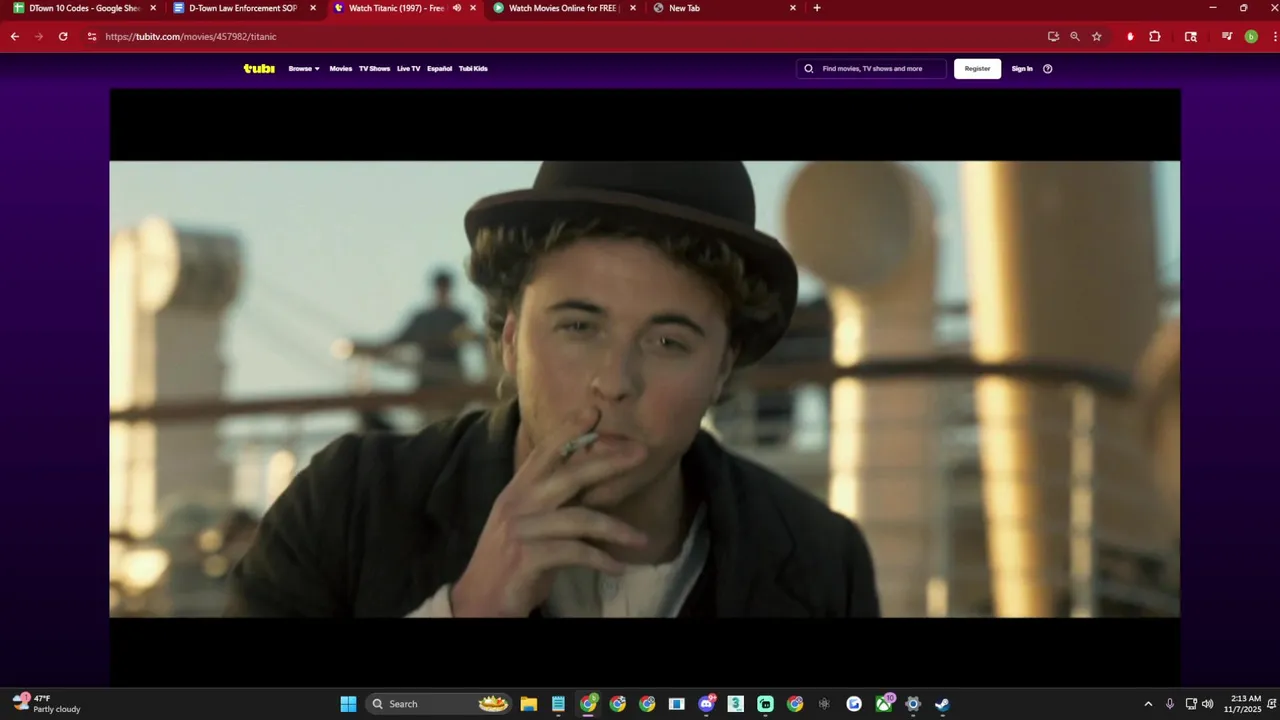Open Notepad from the taskbar

(558, 704)
